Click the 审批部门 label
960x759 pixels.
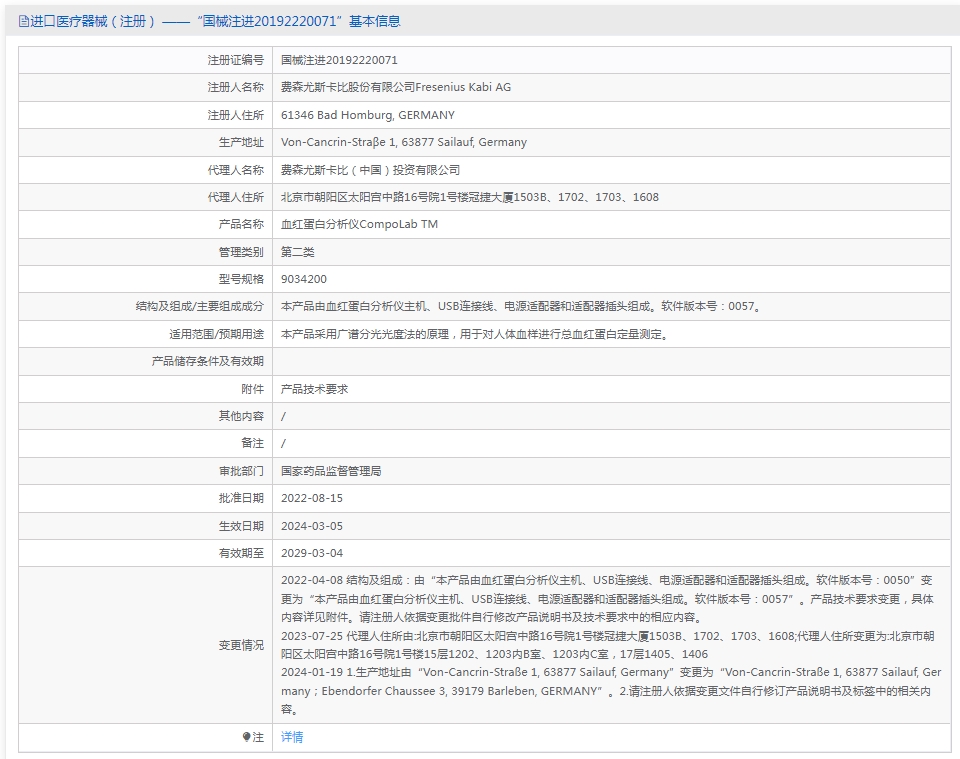click(x=241, y=471)
